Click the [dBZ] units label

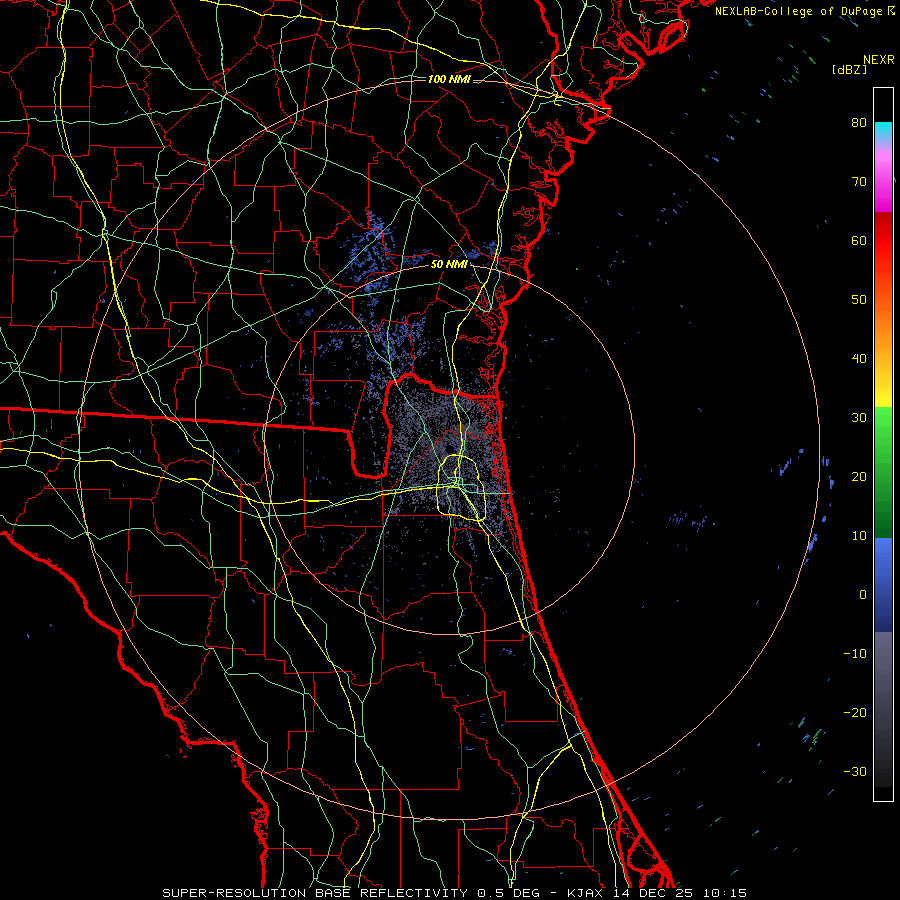(849, 69)
